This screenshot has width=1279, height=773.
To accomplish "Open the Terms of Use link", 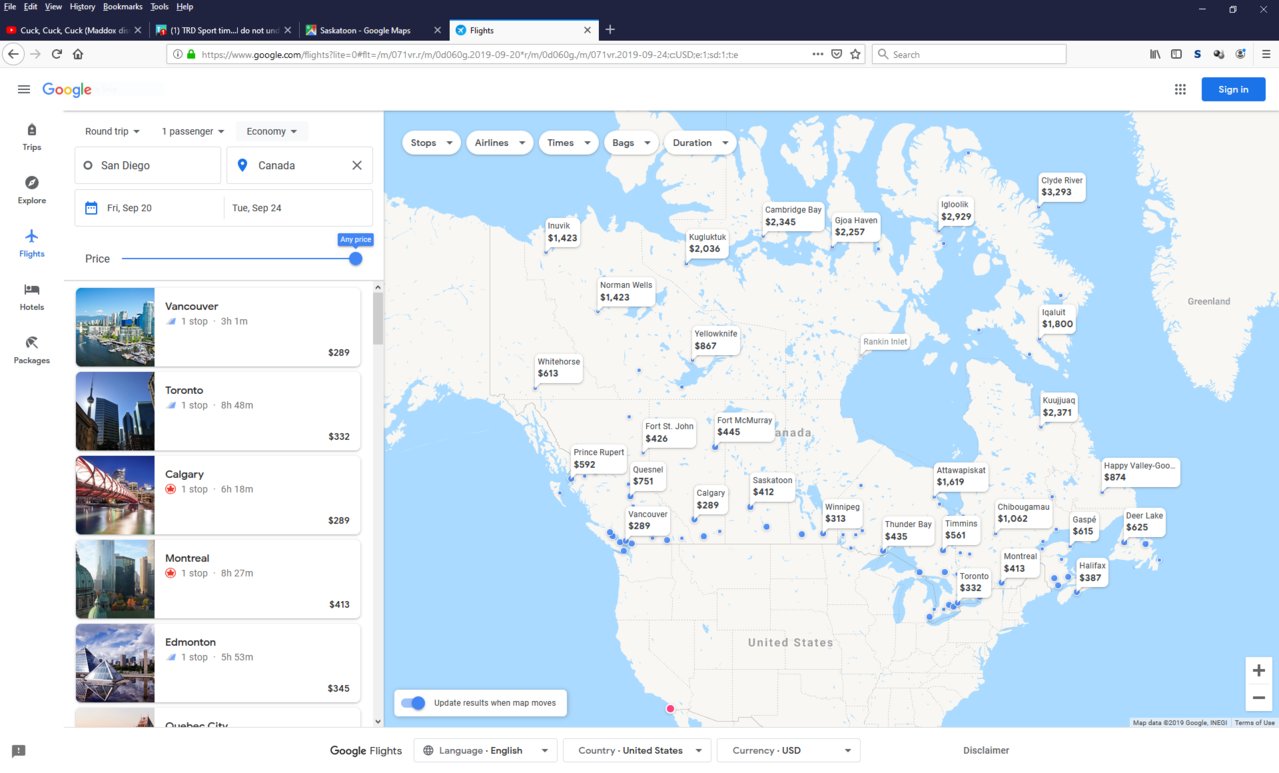I will pos(1254,723).
